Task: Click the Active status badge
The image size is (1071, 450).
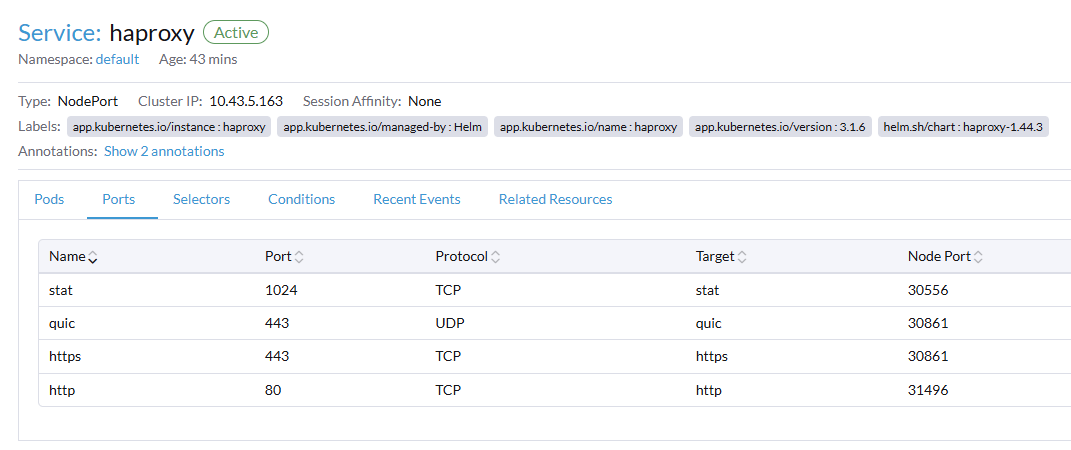Action: (x=236, y=33)
